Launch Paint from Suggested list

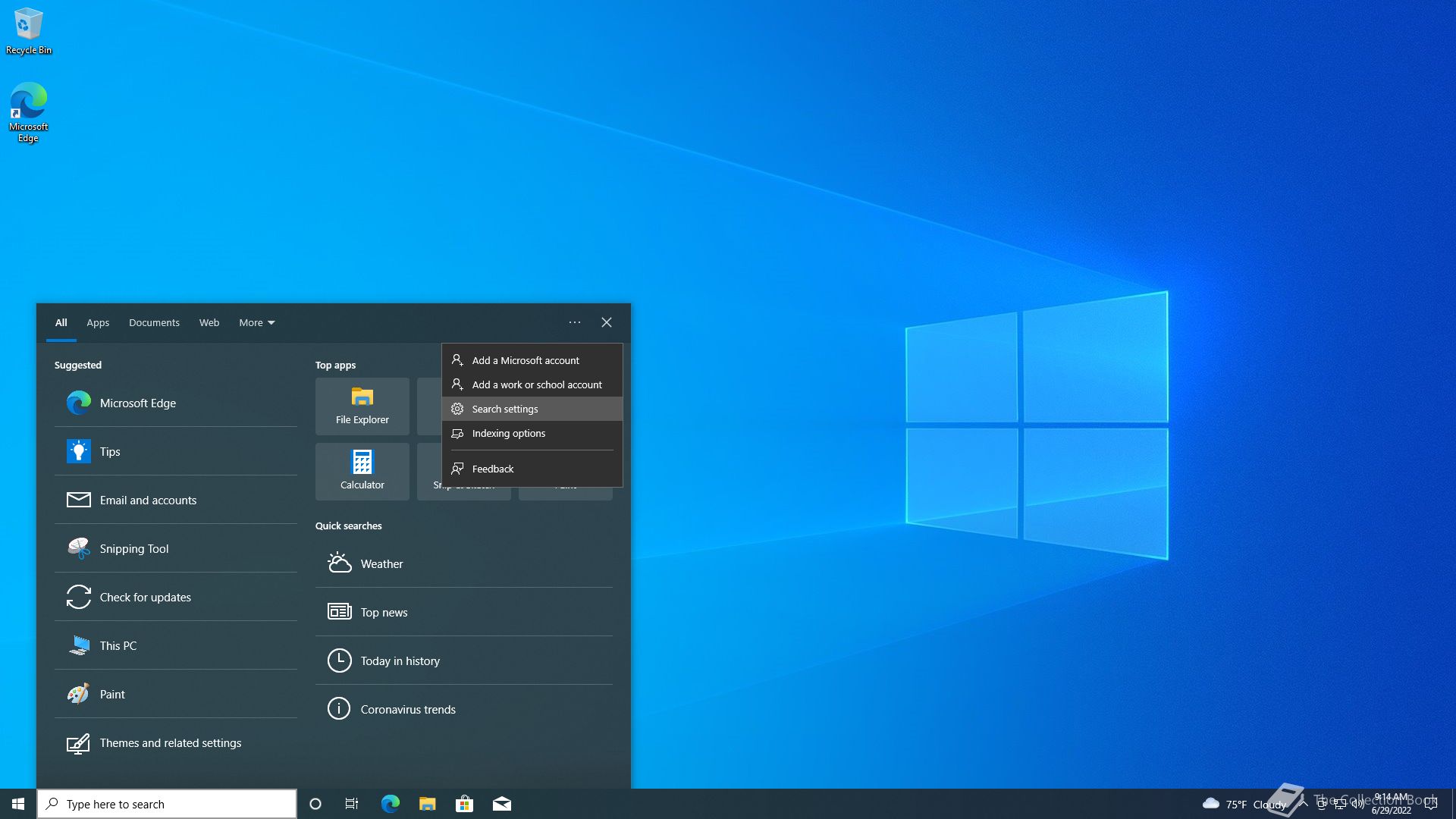pos(176,694)
